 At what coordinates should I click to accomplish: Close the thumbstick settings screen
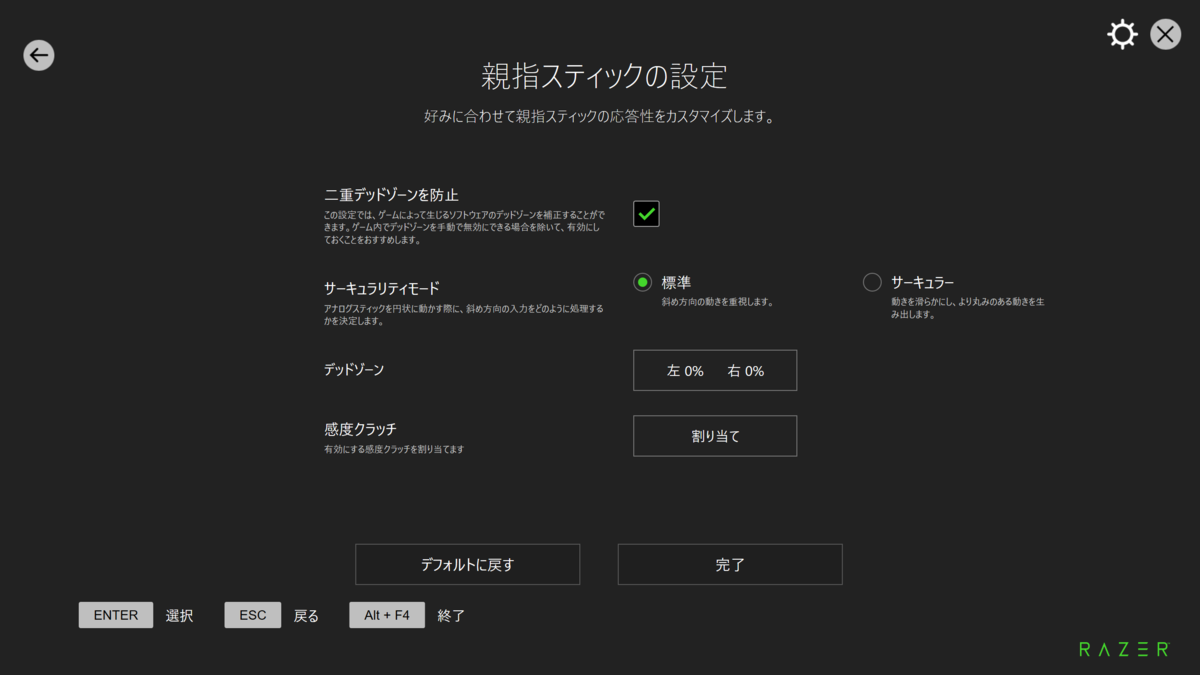click(x=1165, y=35)
